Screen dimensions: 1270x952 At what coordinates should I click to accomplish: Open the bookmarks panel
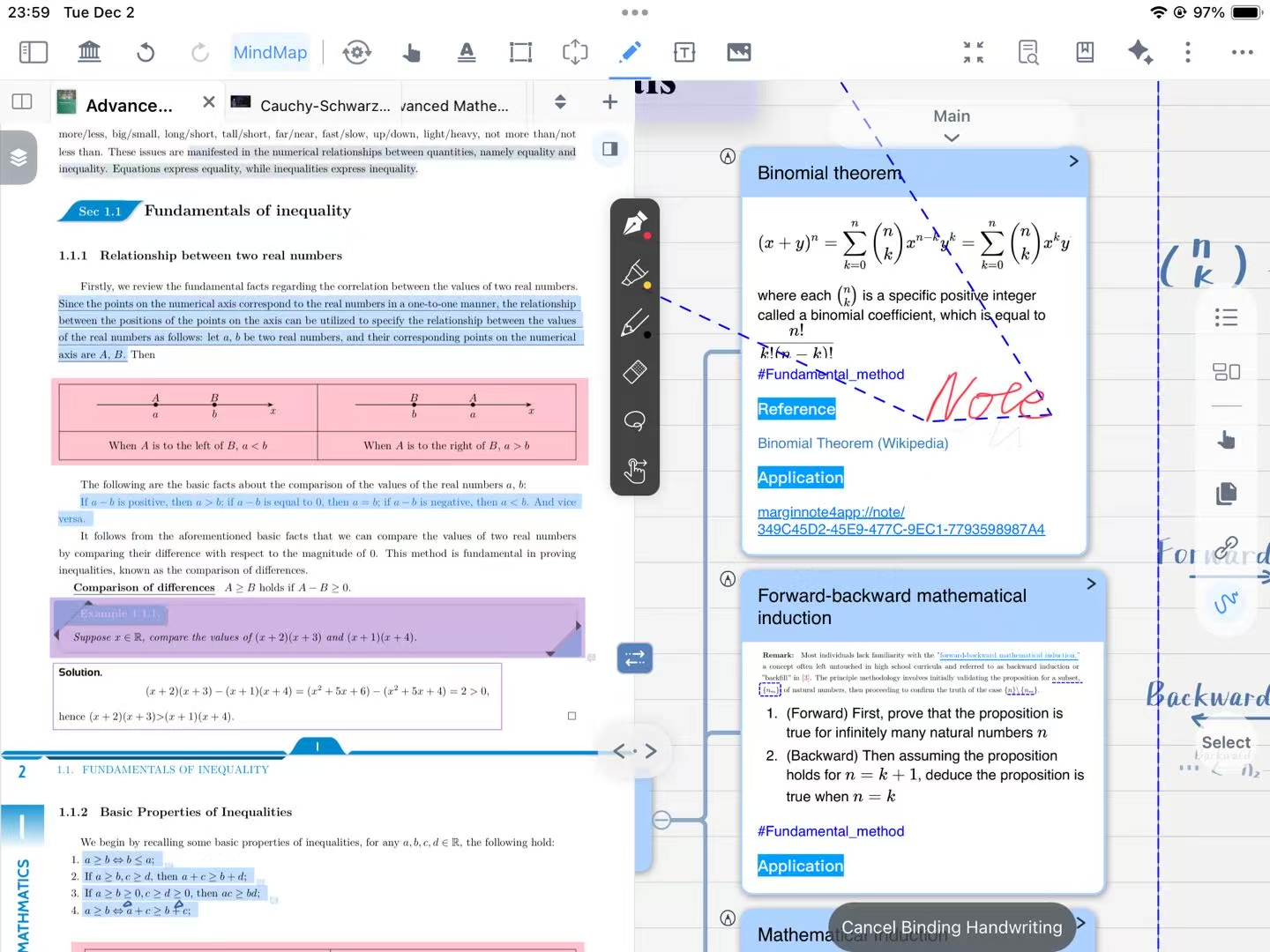coord(1085,53)
